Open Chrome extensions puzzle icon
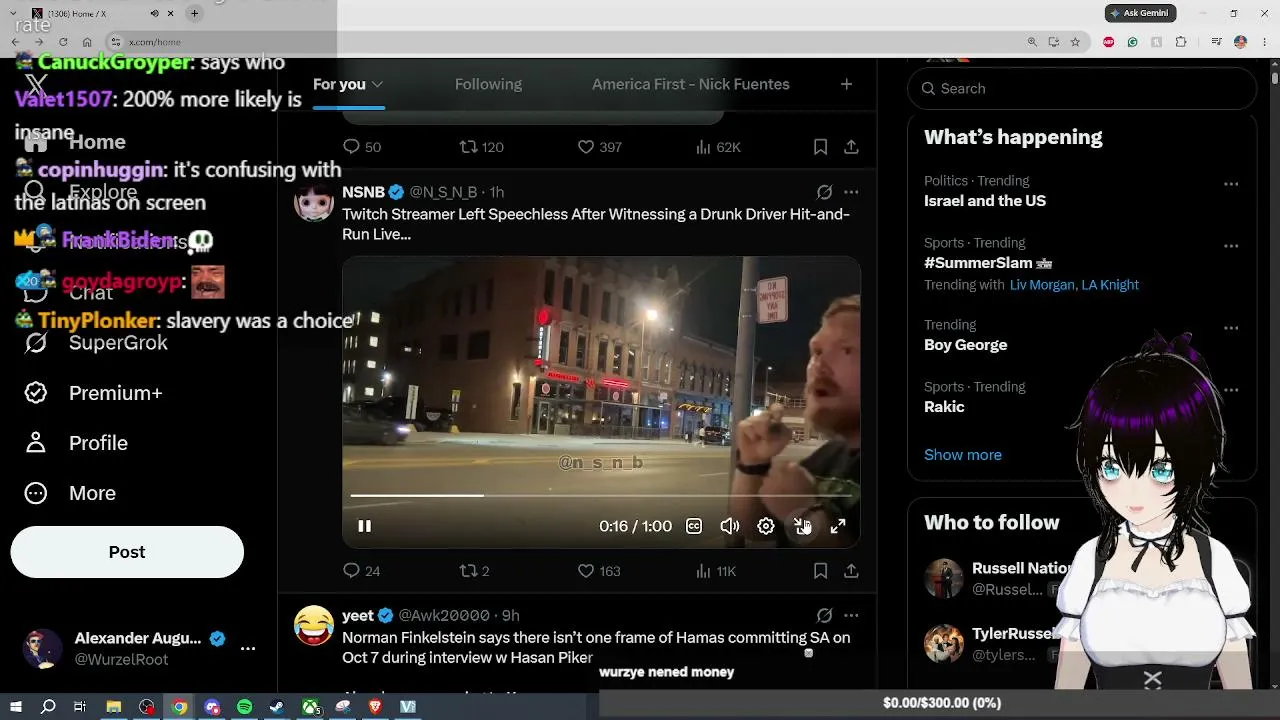The image size is (1280, 720). click(x=1181, y=42)
